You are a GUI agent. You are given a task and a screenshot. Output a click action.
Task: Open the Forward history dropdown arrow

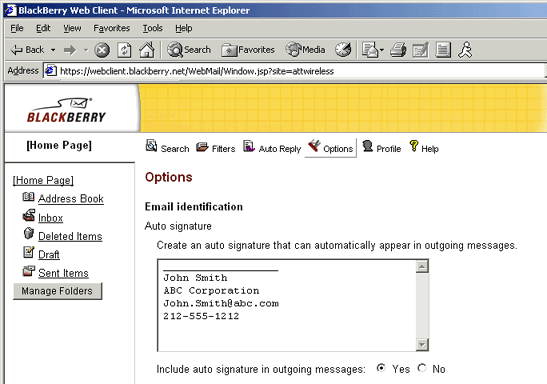(85, 50)
